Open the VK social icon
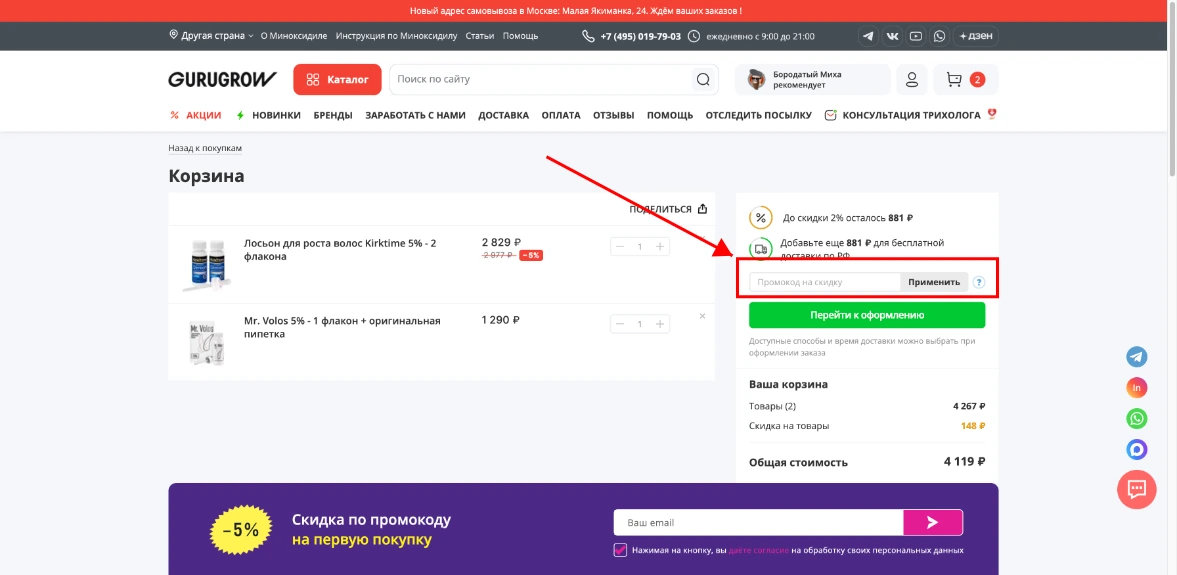 pyautogui.click(x=893, y=36)
